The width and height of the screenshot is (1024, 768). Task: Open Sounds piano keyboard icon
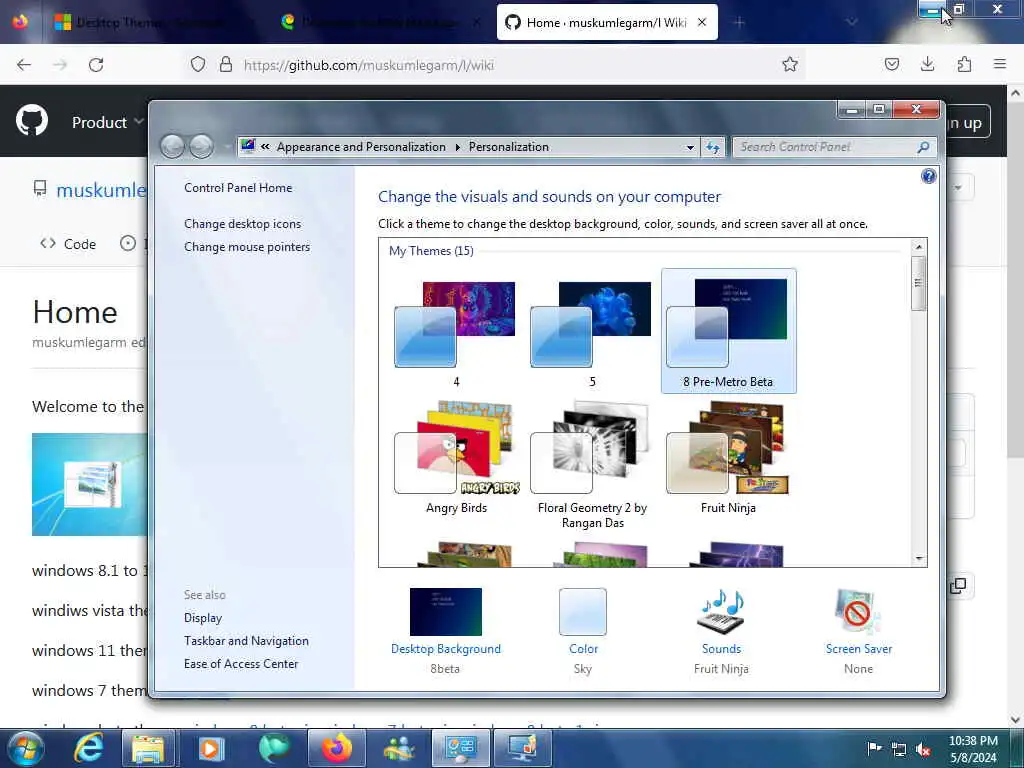721,612
